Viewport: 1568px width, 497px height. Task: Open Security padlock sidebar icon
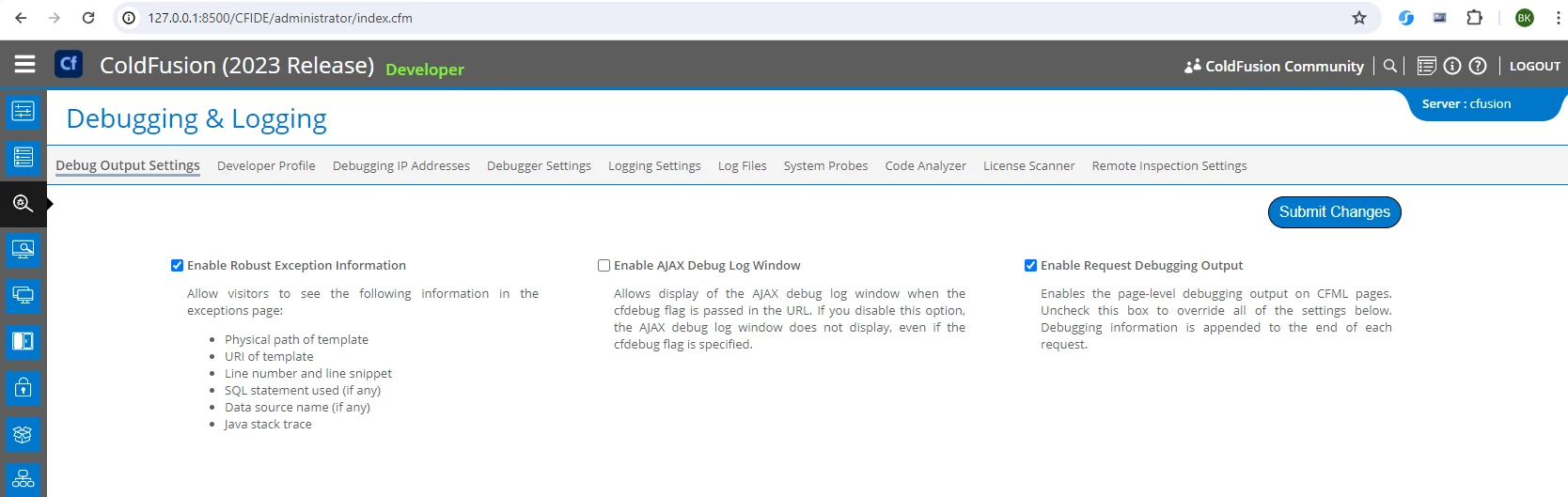point(24,387)
